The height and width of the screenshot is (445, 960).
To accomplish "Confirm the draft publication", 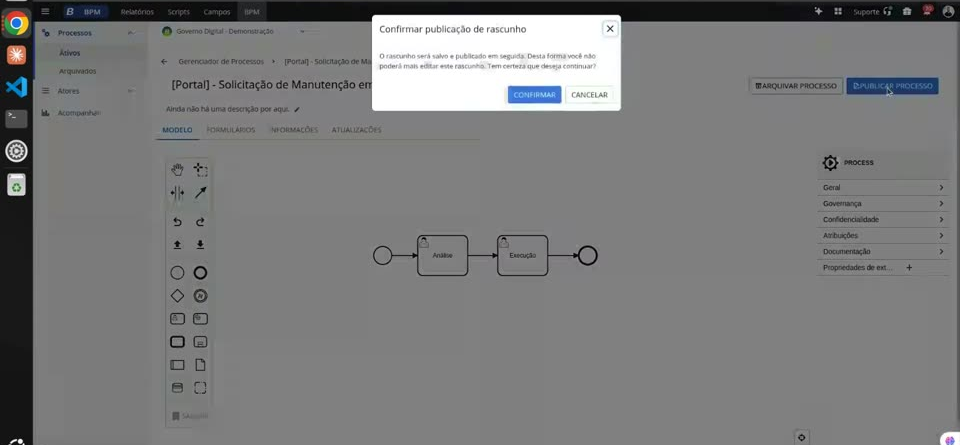I will (x=534, y=95).
